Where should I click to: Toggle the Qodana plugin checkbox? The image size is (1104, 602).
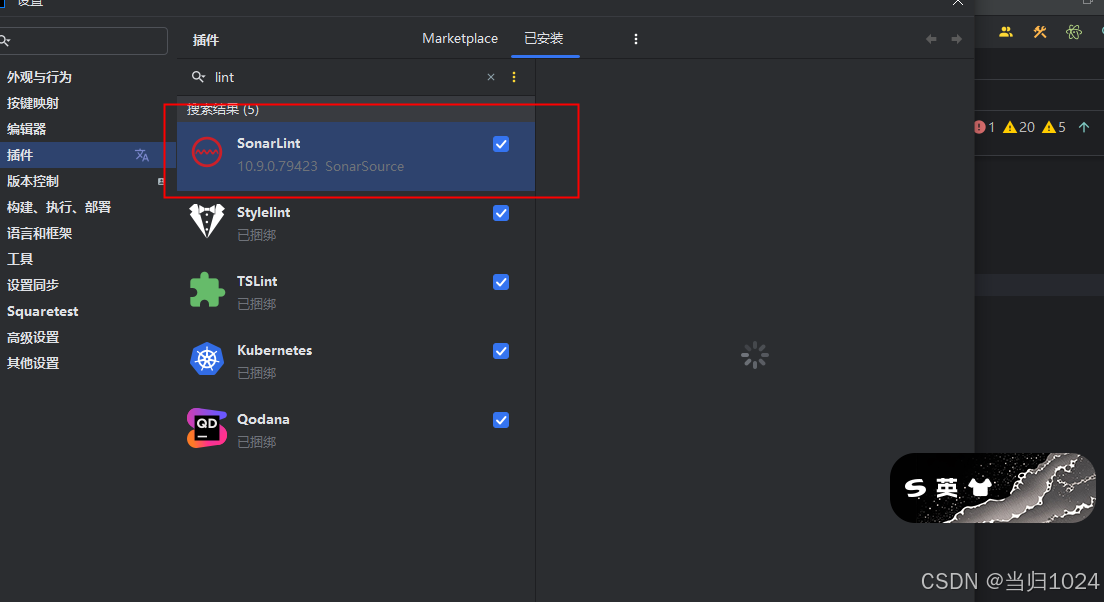(501, 420)
